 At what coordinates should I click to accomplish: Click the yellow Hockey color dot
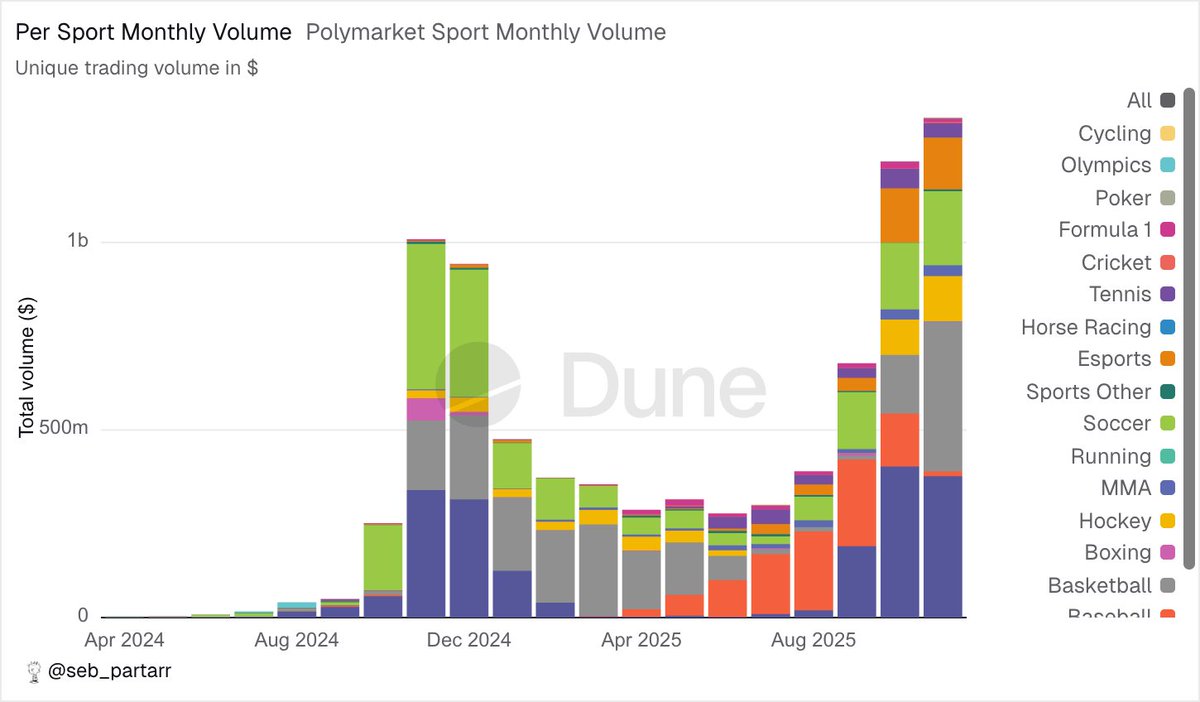pos(1168,521)
